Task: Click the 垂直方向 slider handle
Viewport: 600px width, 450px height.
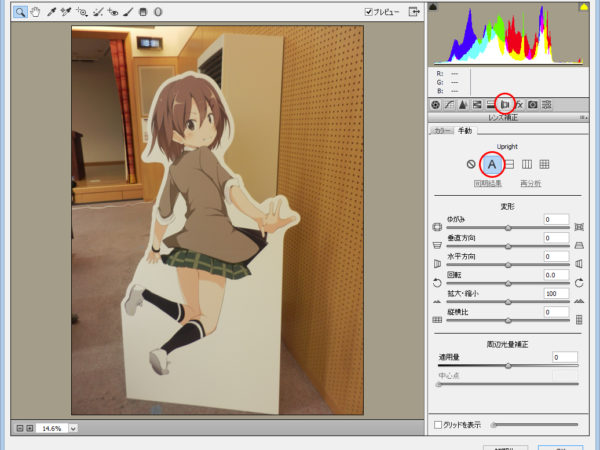Action: (508, 246)
